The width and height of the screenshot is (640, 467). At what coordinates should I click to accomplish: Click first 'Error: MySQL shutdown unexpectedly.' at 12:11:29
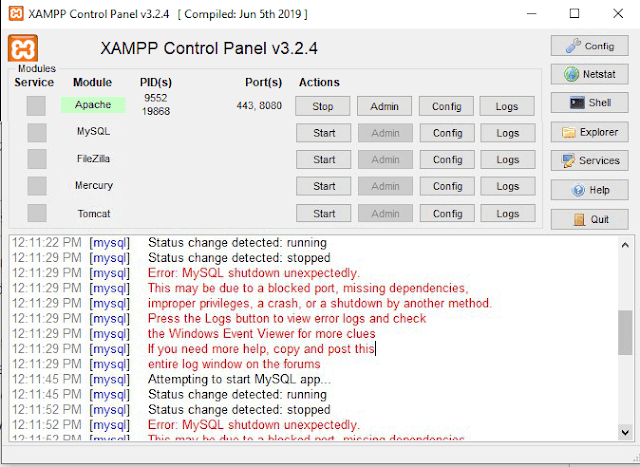pyautogui.click(x=253, y=273)
